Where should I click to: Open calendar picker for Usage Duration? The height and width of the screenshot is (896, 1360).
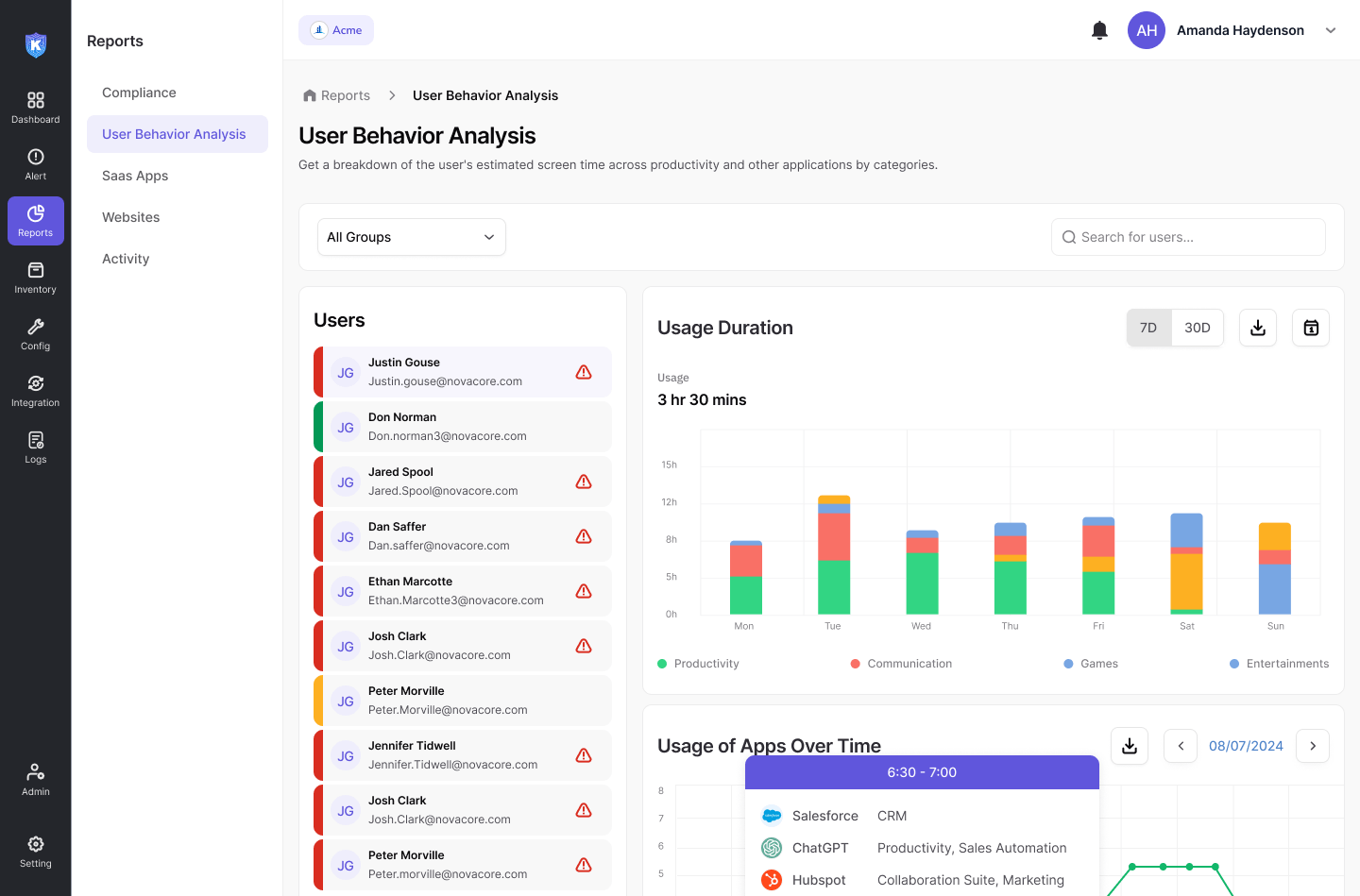[1310, 328]
